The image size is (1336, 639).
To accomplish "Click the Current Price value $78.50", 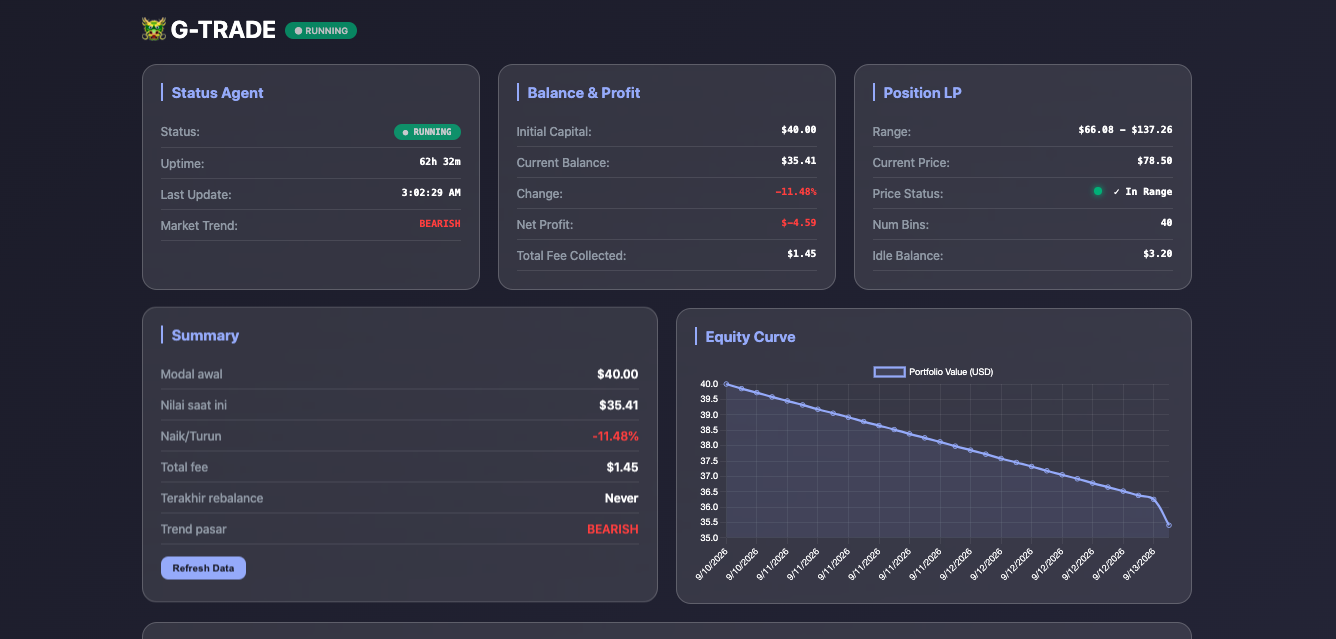I will click(1155, 162).
